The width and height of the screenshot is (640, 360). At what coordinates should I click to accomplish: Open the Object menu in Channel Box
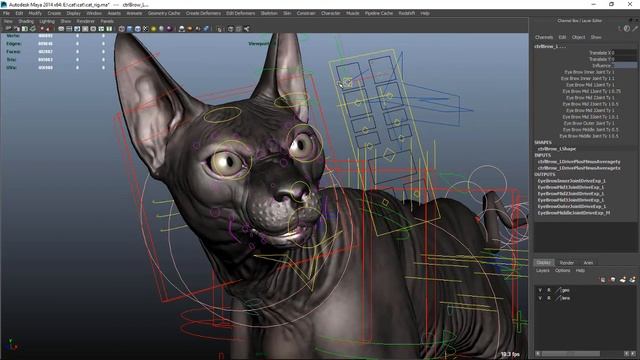pyautogui.click(x=578, y=37)
